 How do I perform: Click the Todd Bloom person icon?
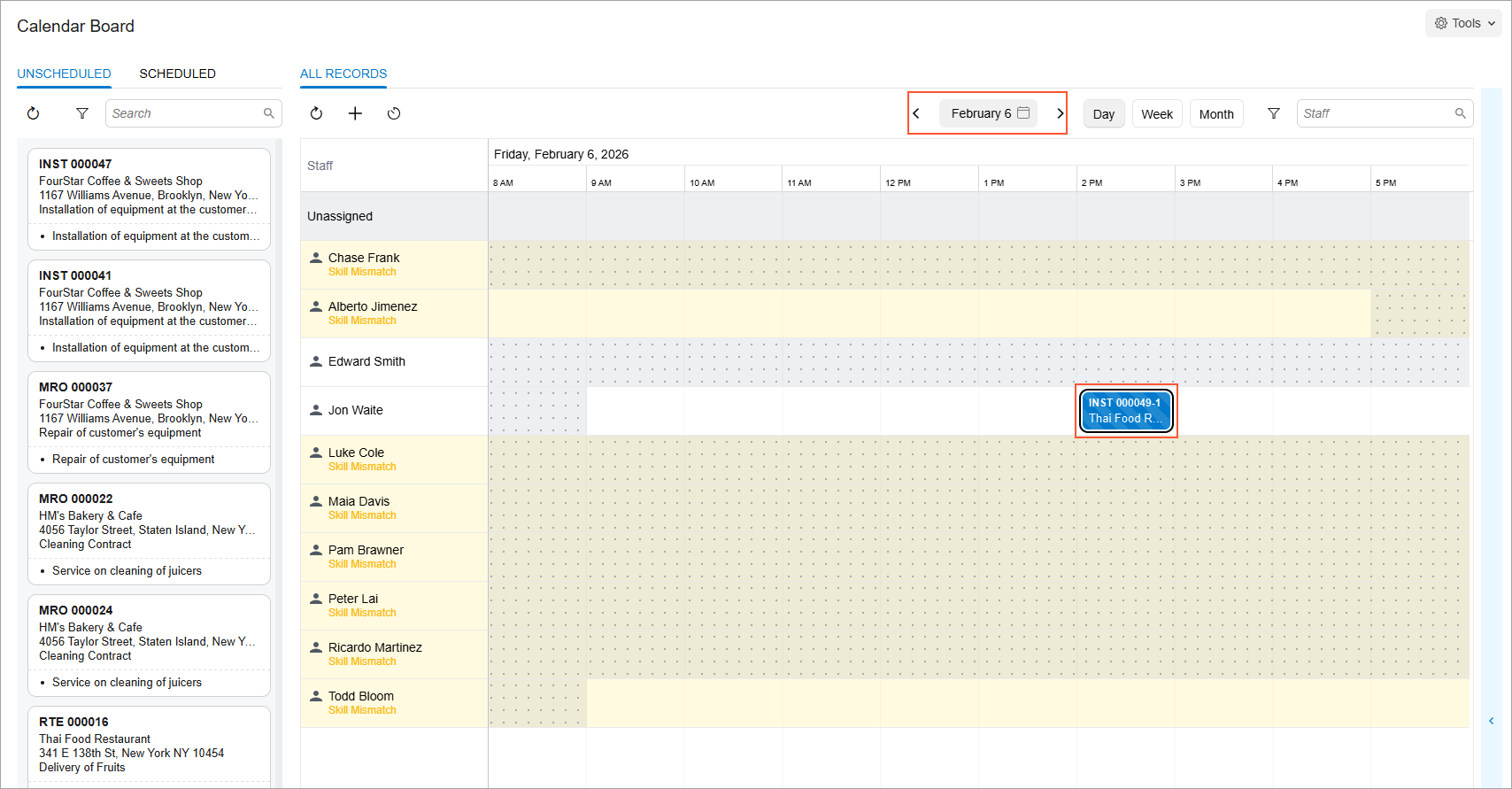[316, 696]
